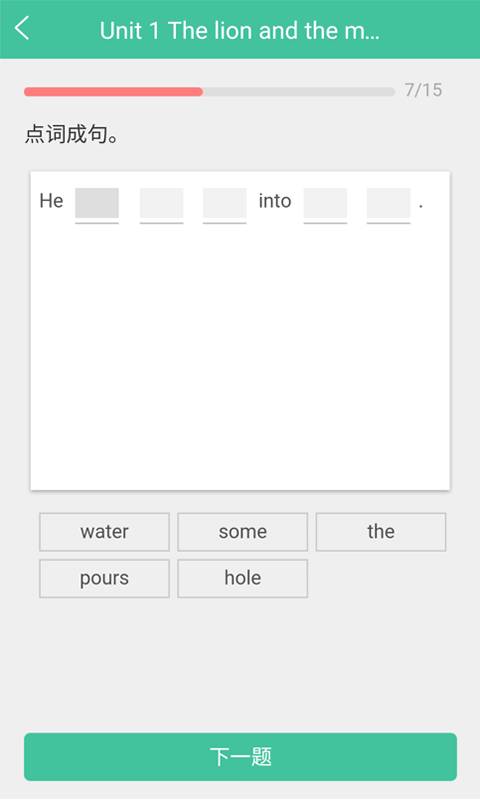480x800 pixels.
Task: Tap the word 'into' in the sentence
Action: point(274,201)
